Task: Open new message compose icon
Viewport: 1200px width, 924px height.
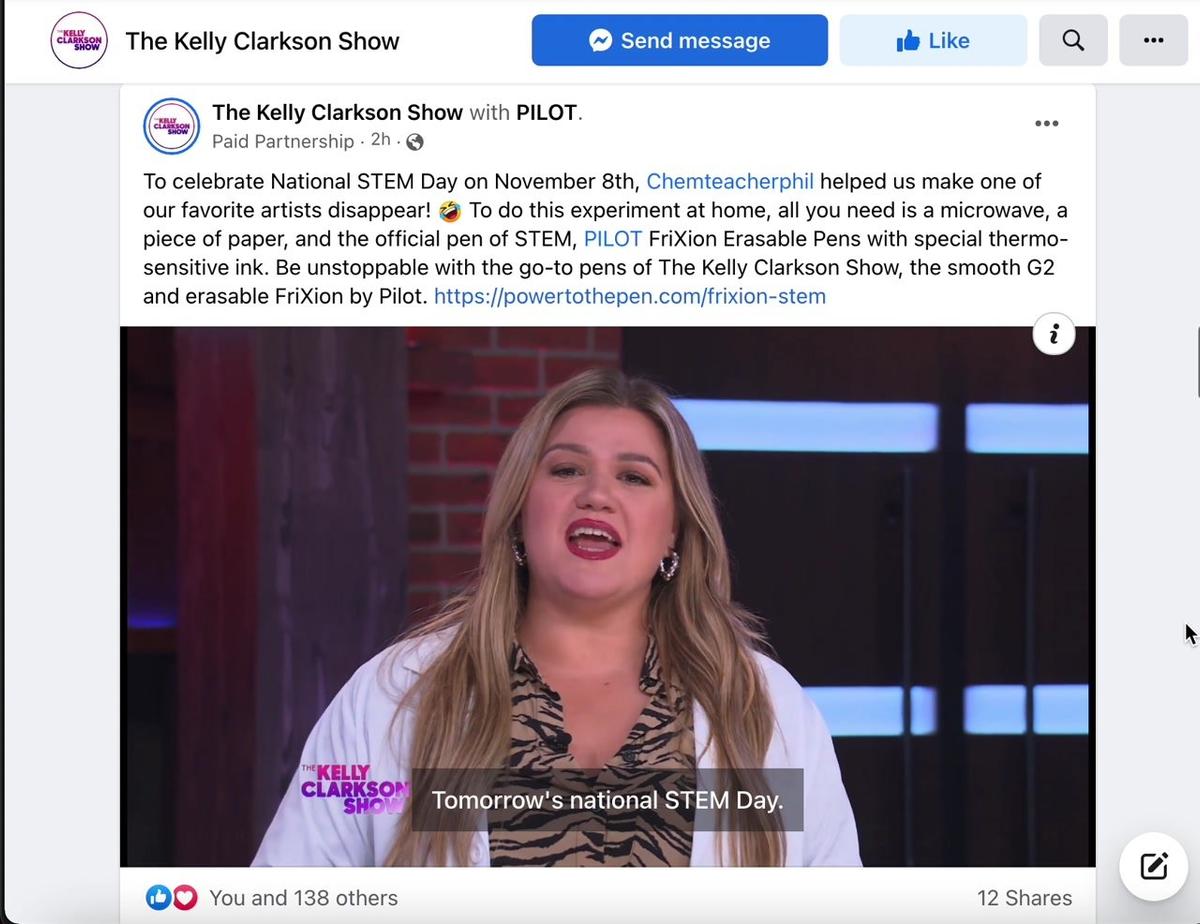Action: tap(1153, 866)
